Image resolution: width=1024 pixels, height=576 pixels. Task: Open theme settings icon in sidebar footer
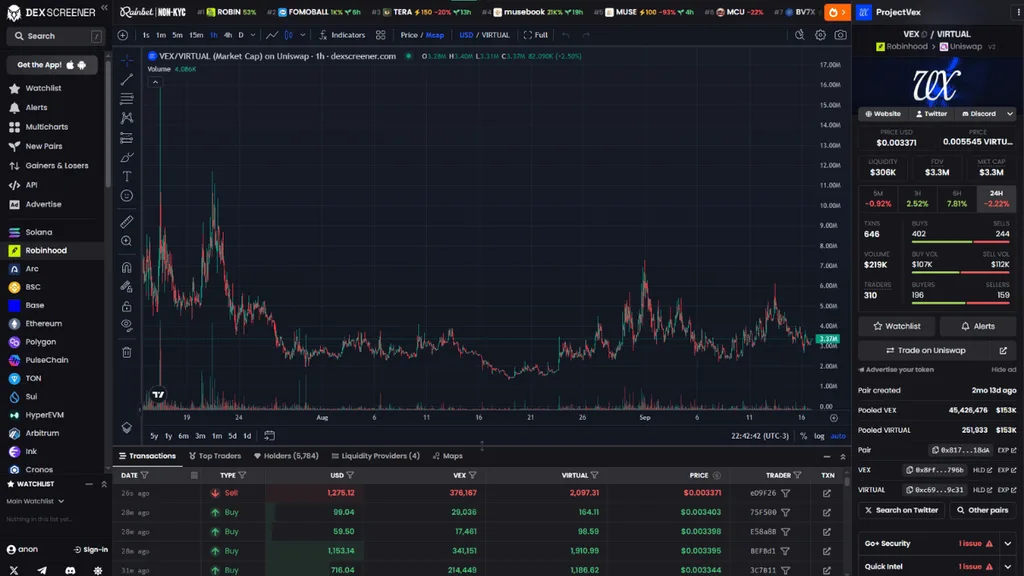pyautogui.click(x=98, y=570)
